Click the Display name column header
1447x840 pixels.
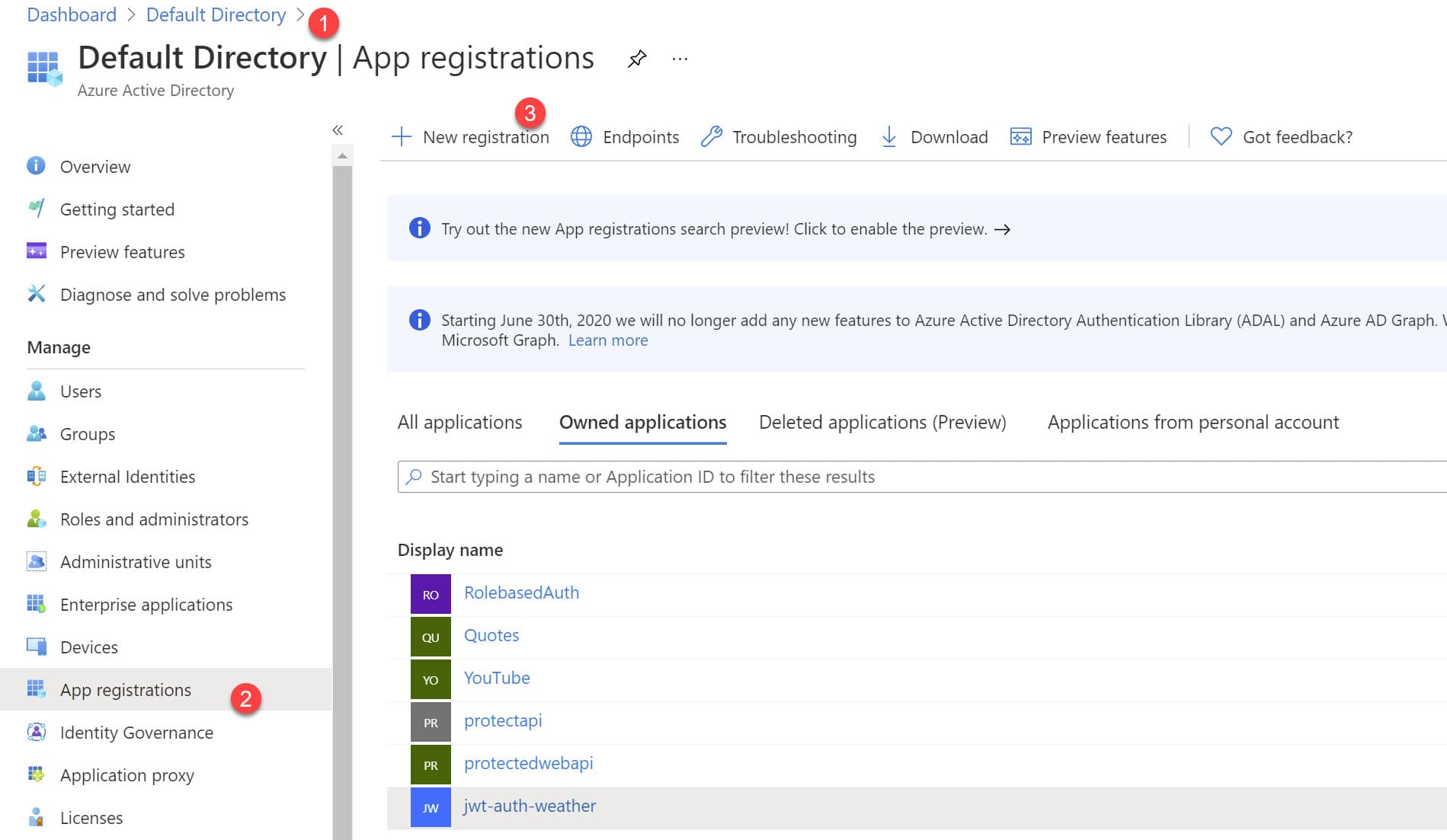tap(450, 550)
